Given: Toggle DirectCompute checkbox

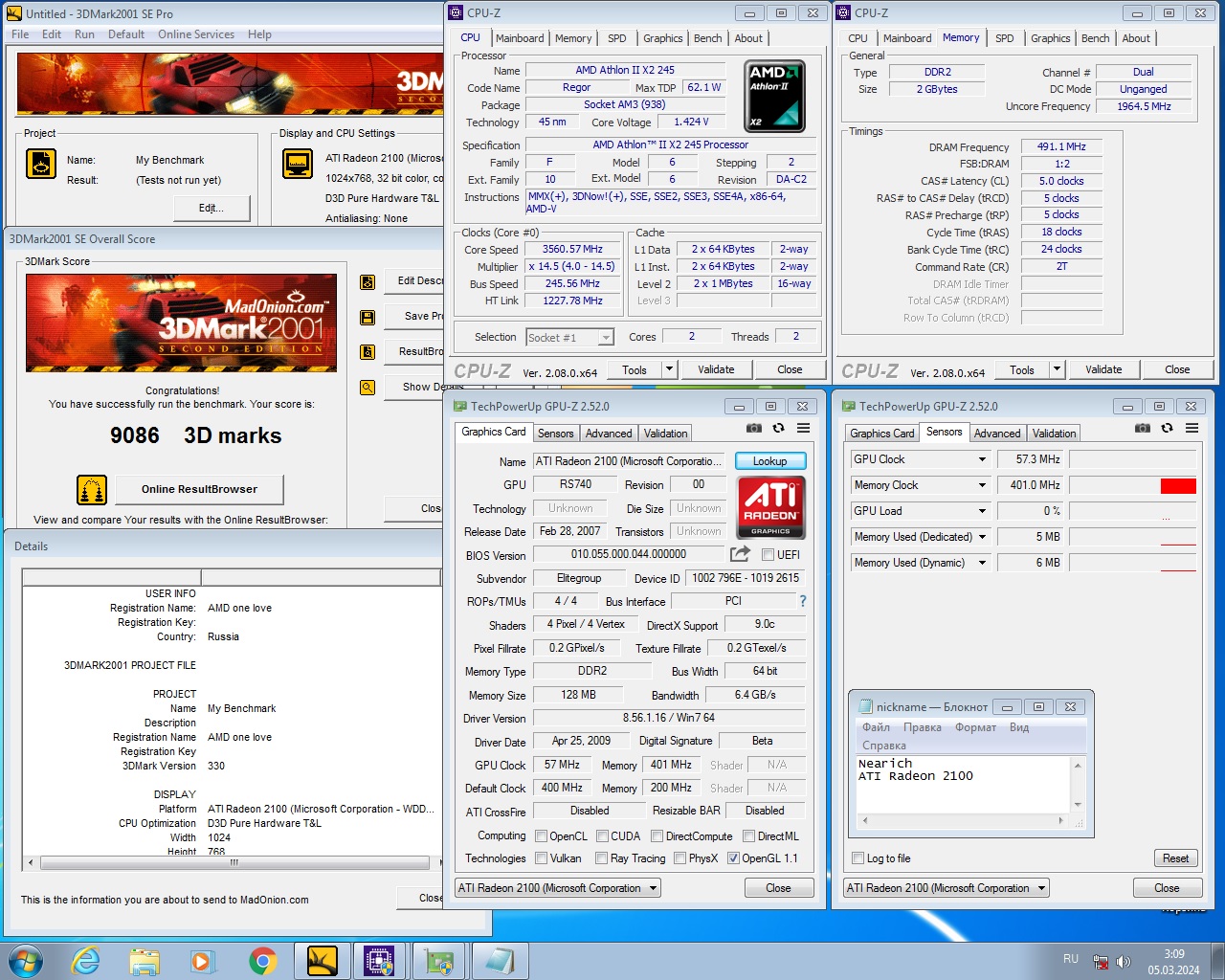Looking at the screenshot, I should (x=657, y=836).
